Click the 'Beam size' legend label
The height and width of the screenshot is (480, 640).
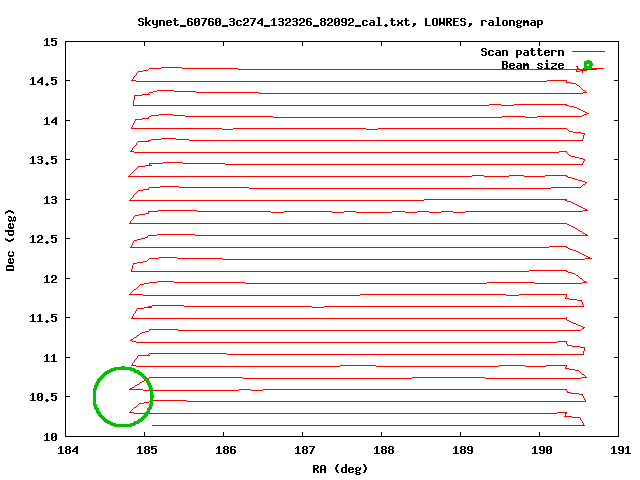pyautogui.click(x=533, y=65)
